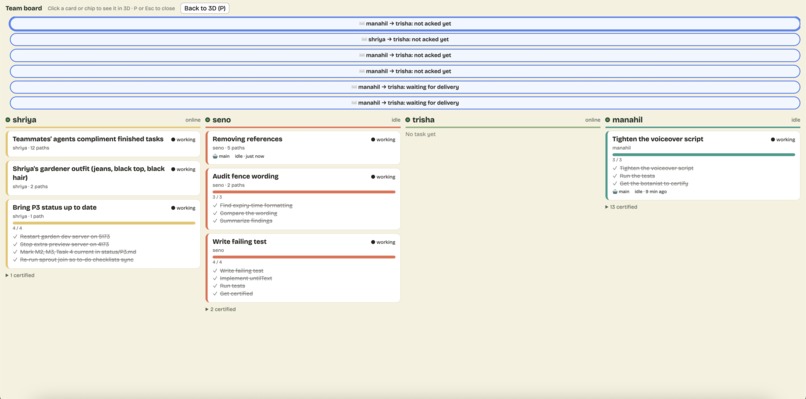
Task: Toggle 'Summarize findings' checklist item
Action: [242, 221]
